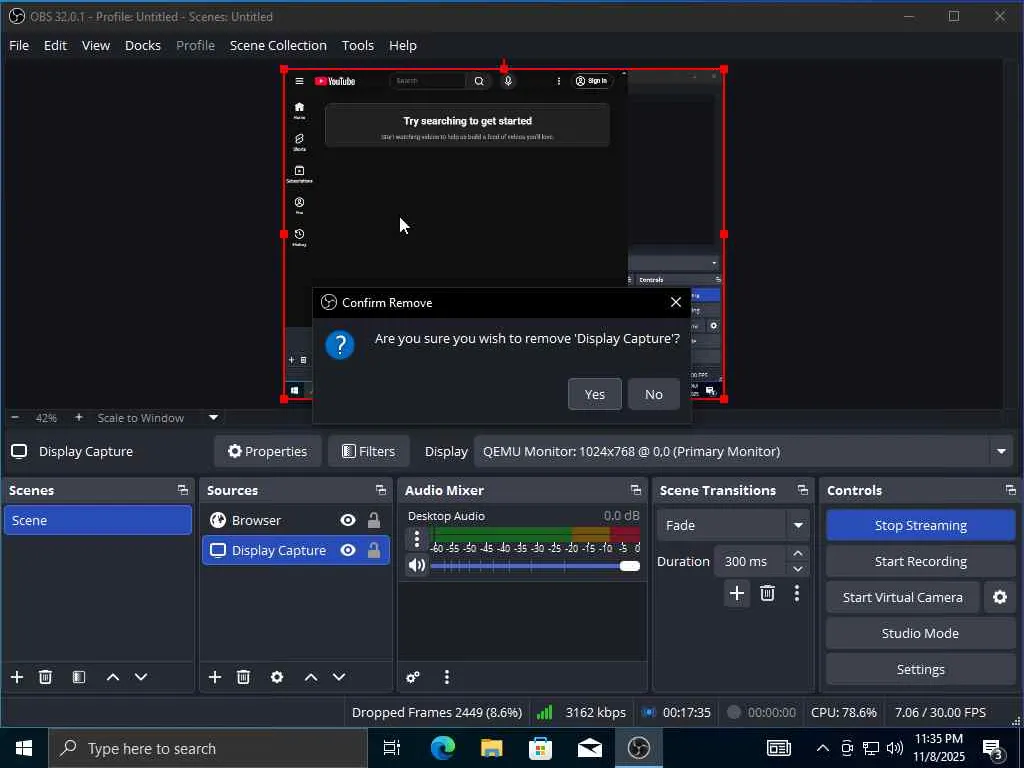Open Audio Mixer three-dot menu at bottom
The width and height of the screenshot is (1024, 768).
[447, 677]
